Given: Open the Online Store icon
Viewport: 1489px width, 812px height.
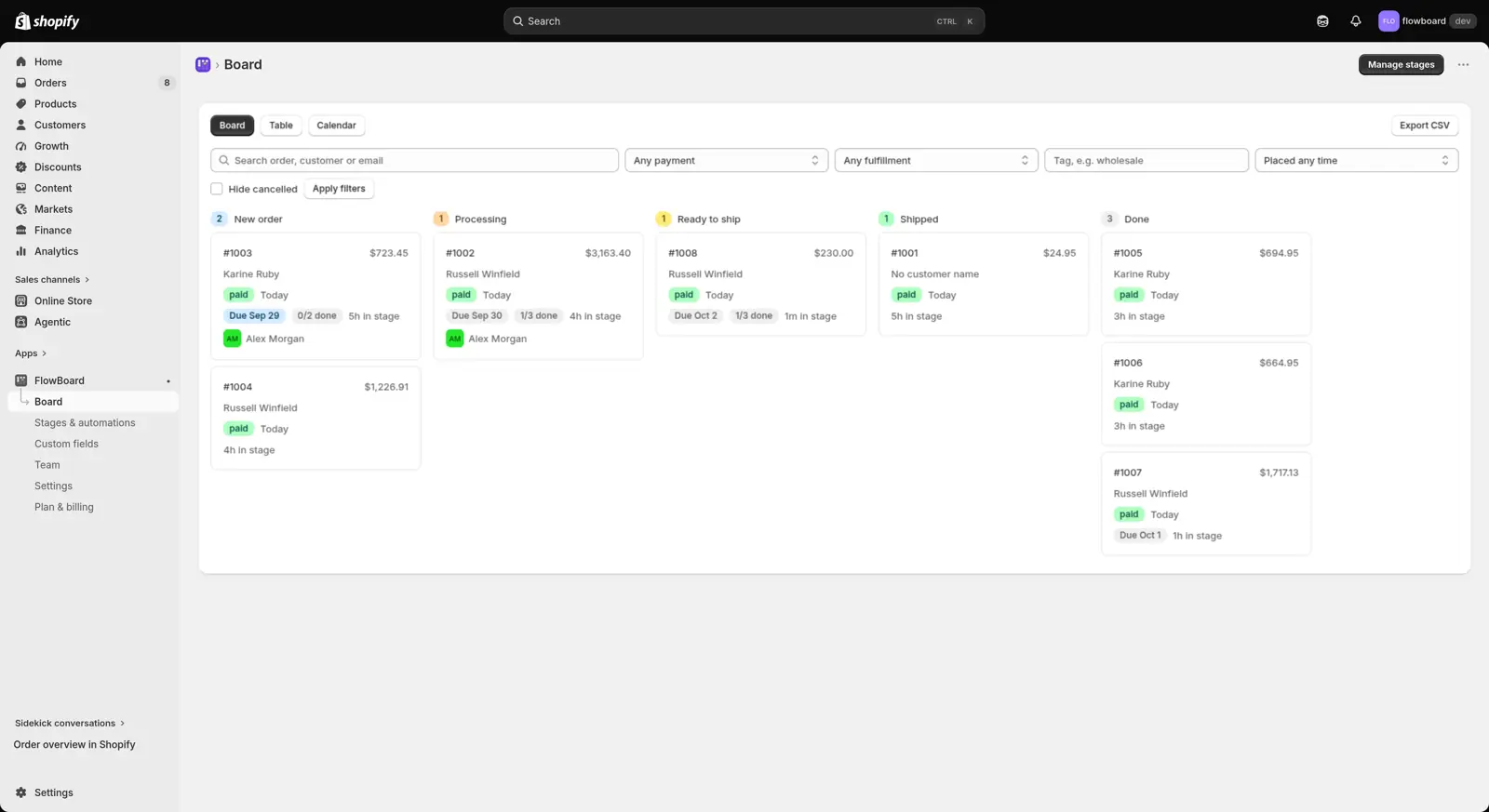Looking at the screenshot, I should (21, 301).
